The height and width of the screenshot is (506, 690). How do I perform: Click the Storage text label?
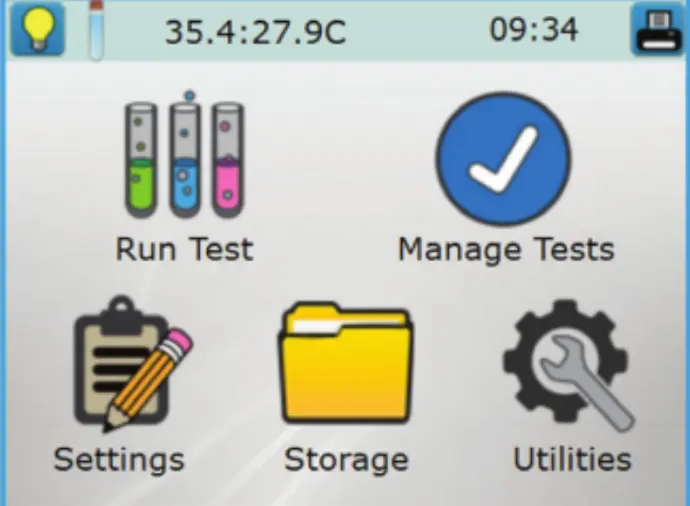pyautogui.click(x=346, y=460)
